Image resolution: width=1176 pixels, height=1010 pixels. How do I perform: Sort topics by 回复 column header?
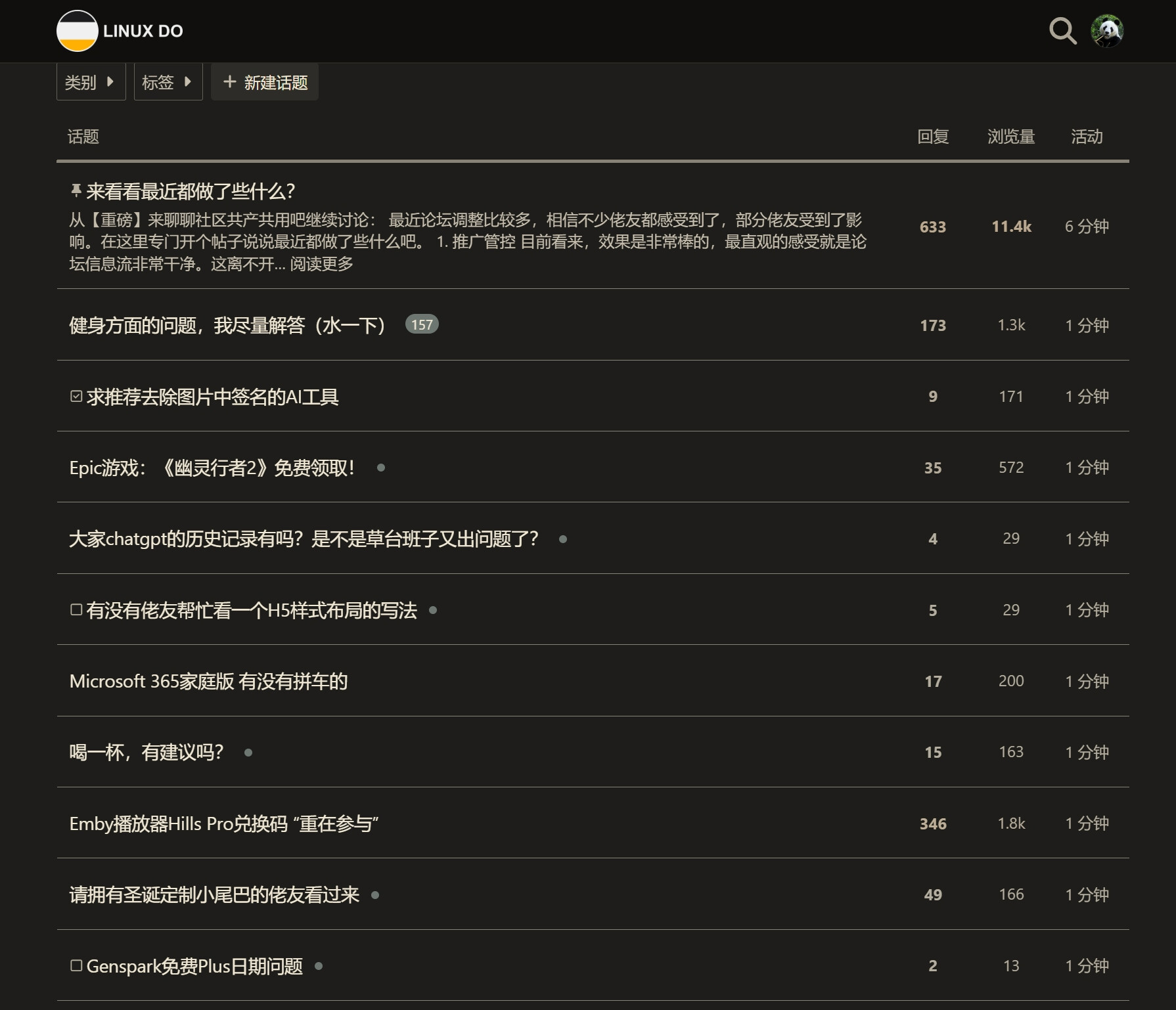pos(933,137)
